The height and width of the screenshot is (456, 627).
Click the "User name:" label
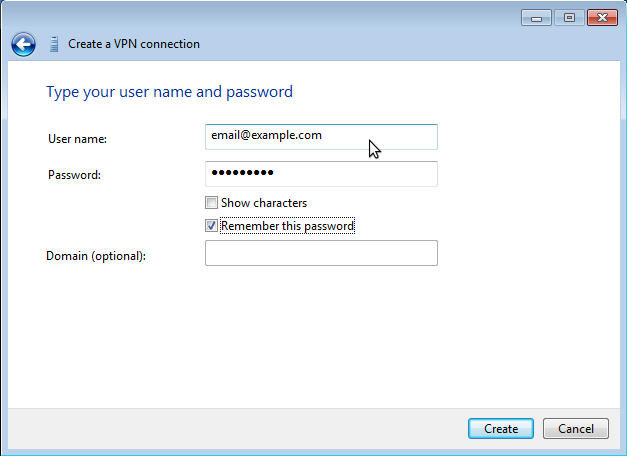[77, 139]
